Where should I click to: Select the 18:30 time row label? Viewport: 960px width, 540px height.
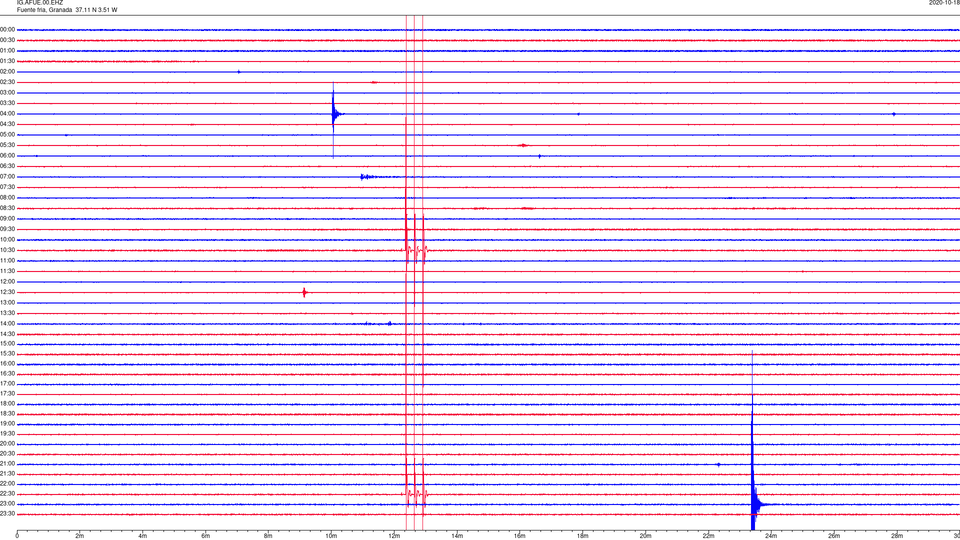(x=7, y=414)
